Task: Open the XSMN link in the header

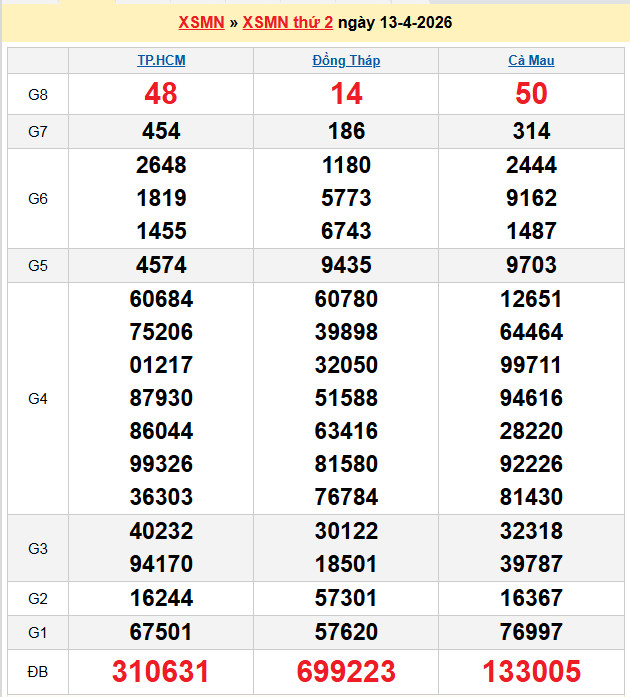Action: pos(200,22)
